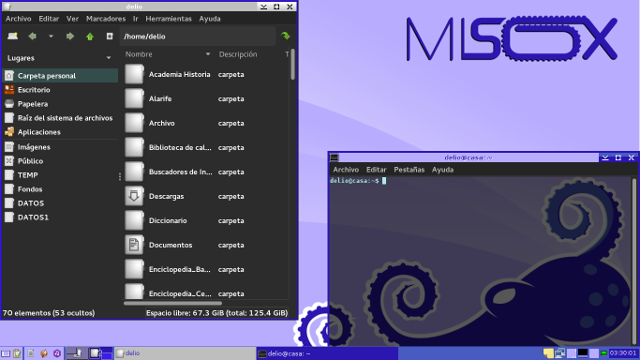The height and width of the screenshot is (360, 640).
Task: Open the Pestañas menu in the terminal
Action: tap(409, 170)
